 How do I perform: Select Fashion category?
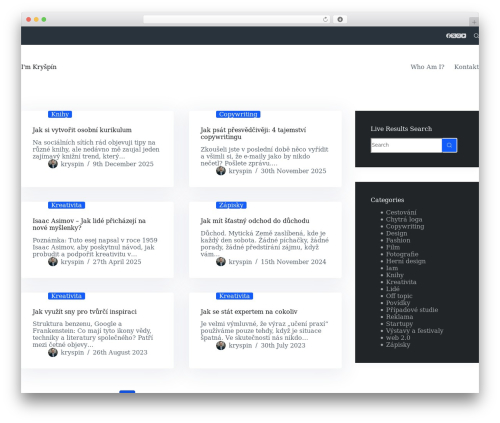click(398, 240)
